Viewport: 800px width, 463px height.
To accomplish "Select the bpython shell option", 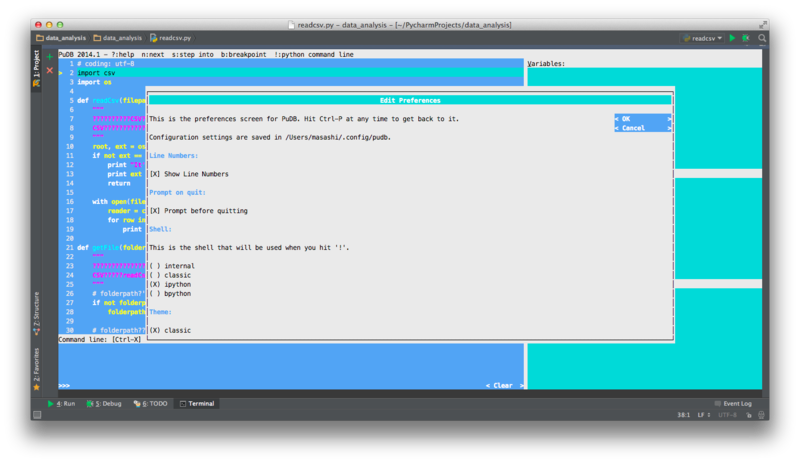I will [x=170, y=294].
